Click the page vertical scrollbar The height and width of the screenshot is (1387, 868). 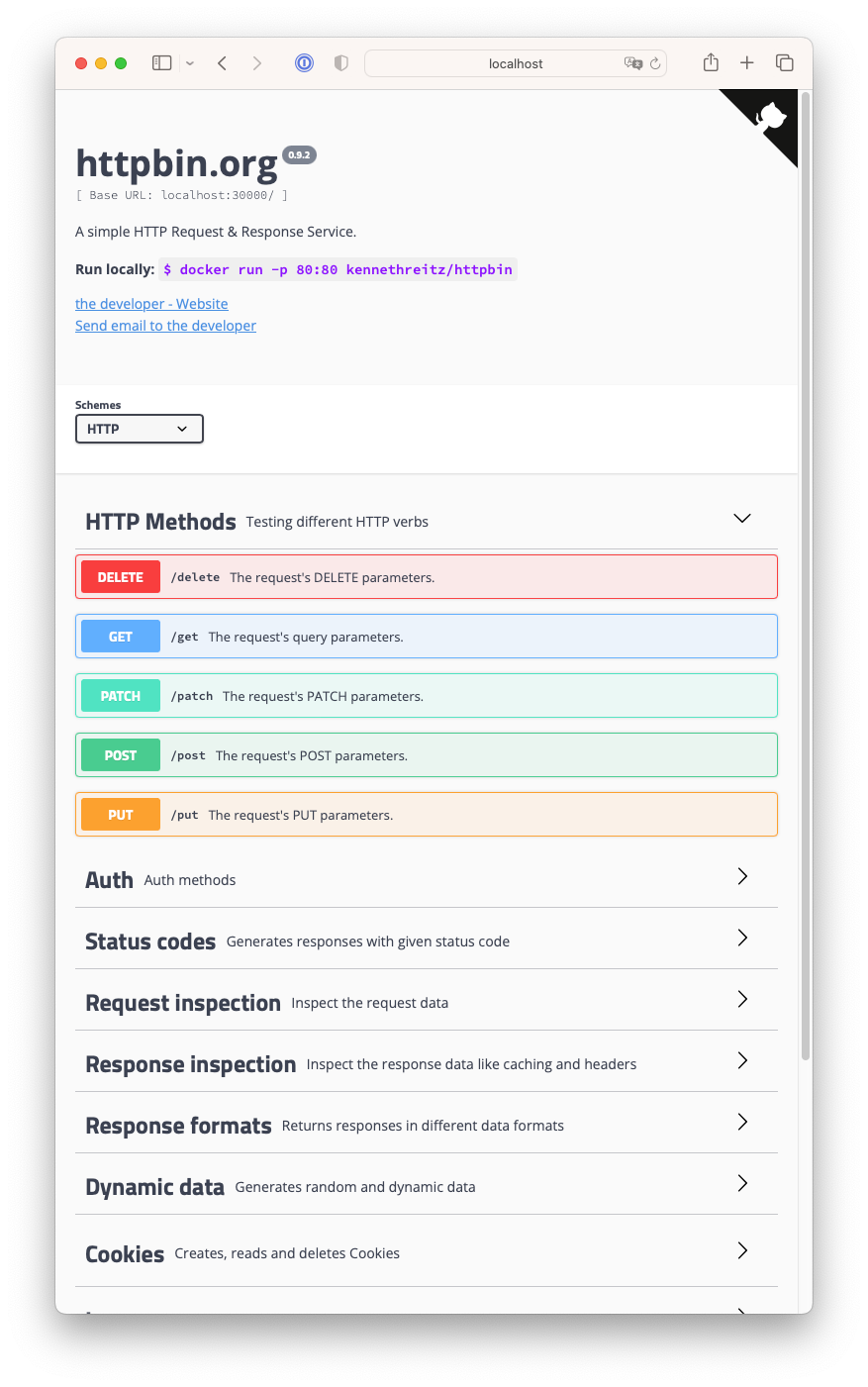806,576
